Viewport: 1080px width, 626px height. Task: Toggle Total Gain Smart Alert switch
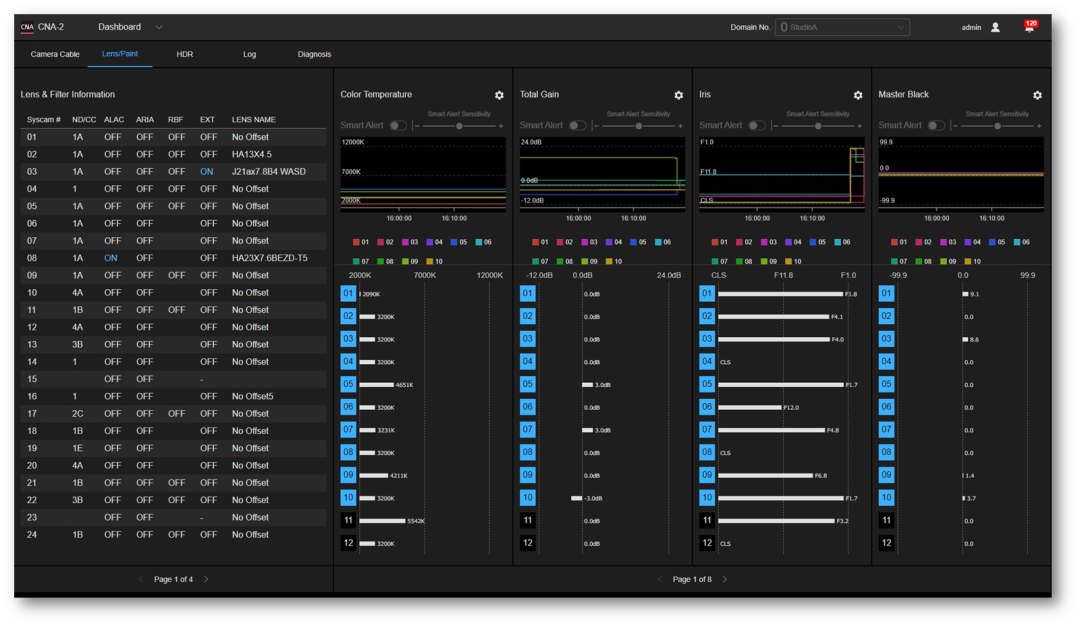(x=577, y=125)
